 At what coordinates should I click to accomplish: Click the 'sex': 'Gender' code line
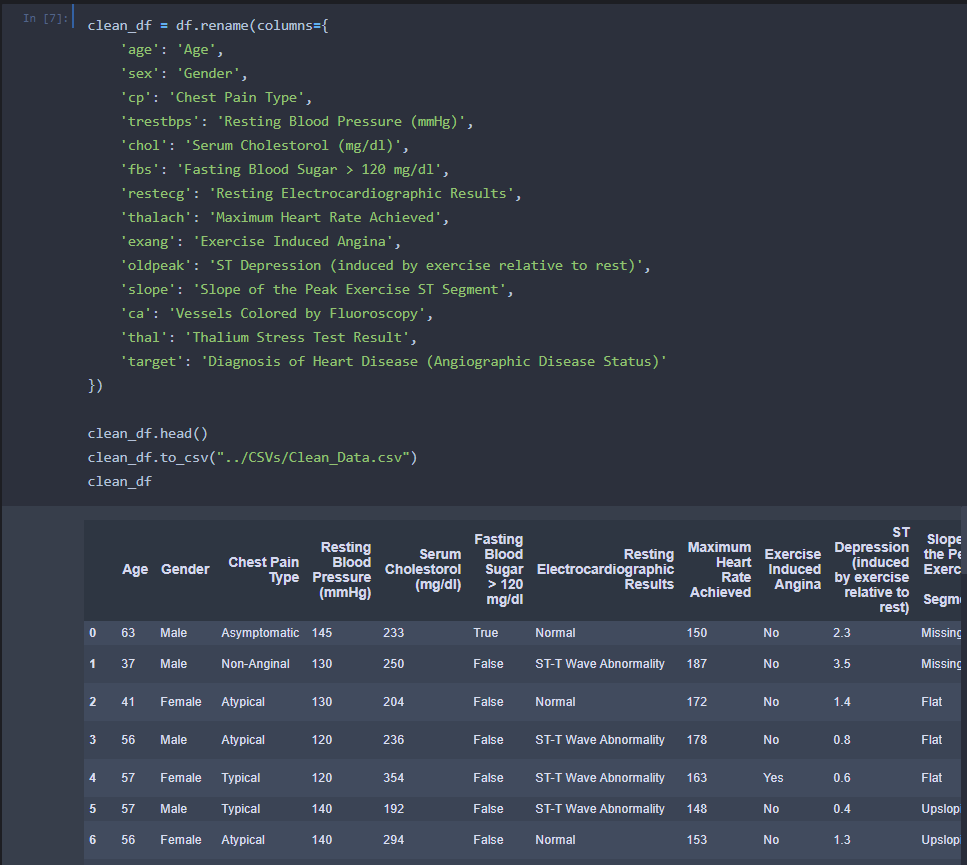point(184,74)
